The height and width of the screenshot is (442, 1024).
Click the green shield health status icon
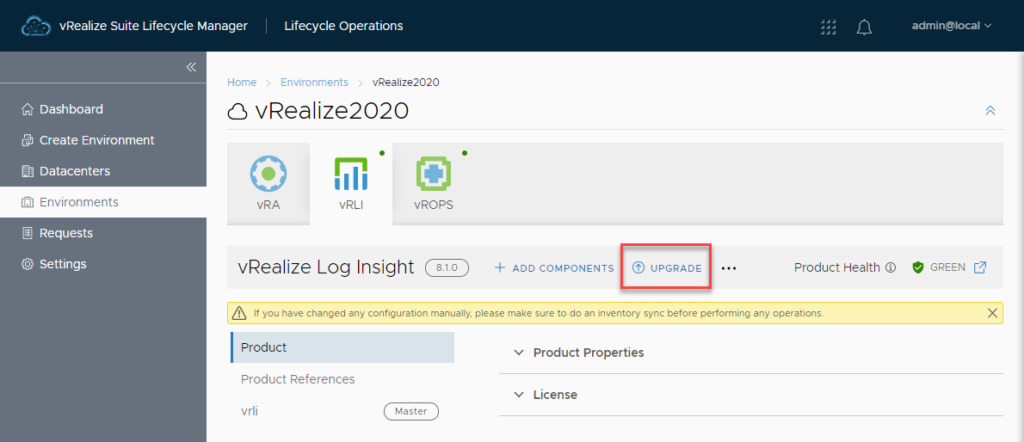(918, 268)
